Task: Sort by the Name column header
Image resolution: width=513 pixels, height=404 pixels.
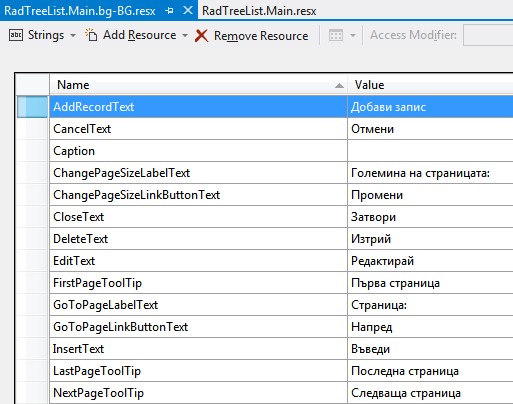Action: point(198,85)
